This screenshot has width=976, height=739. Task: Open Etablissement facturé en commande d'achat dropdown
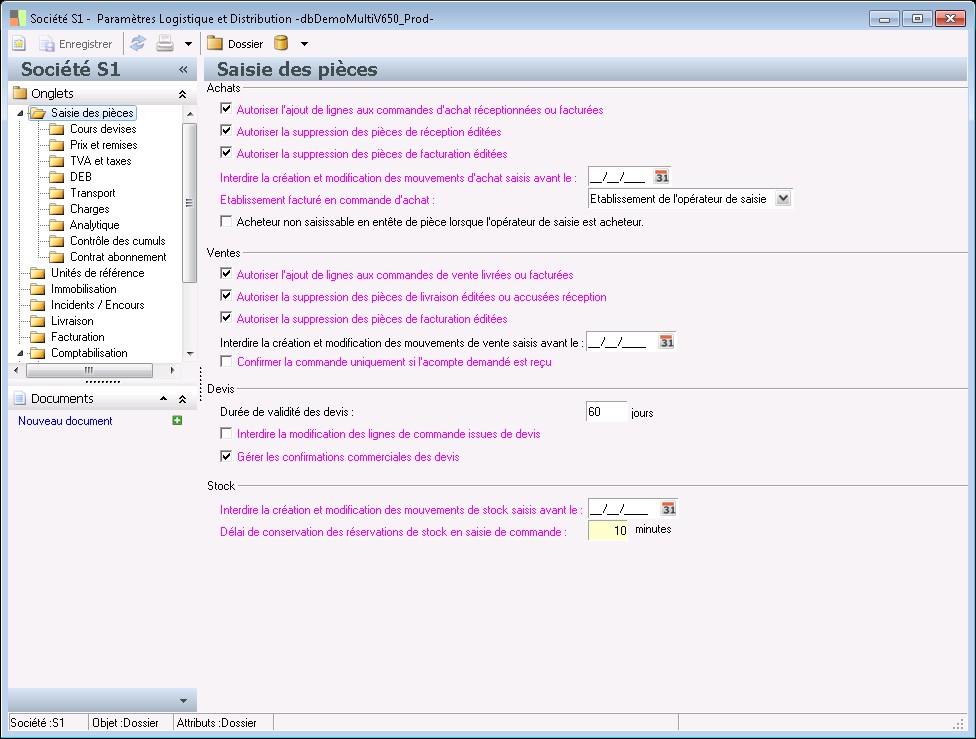pos(783,199)
